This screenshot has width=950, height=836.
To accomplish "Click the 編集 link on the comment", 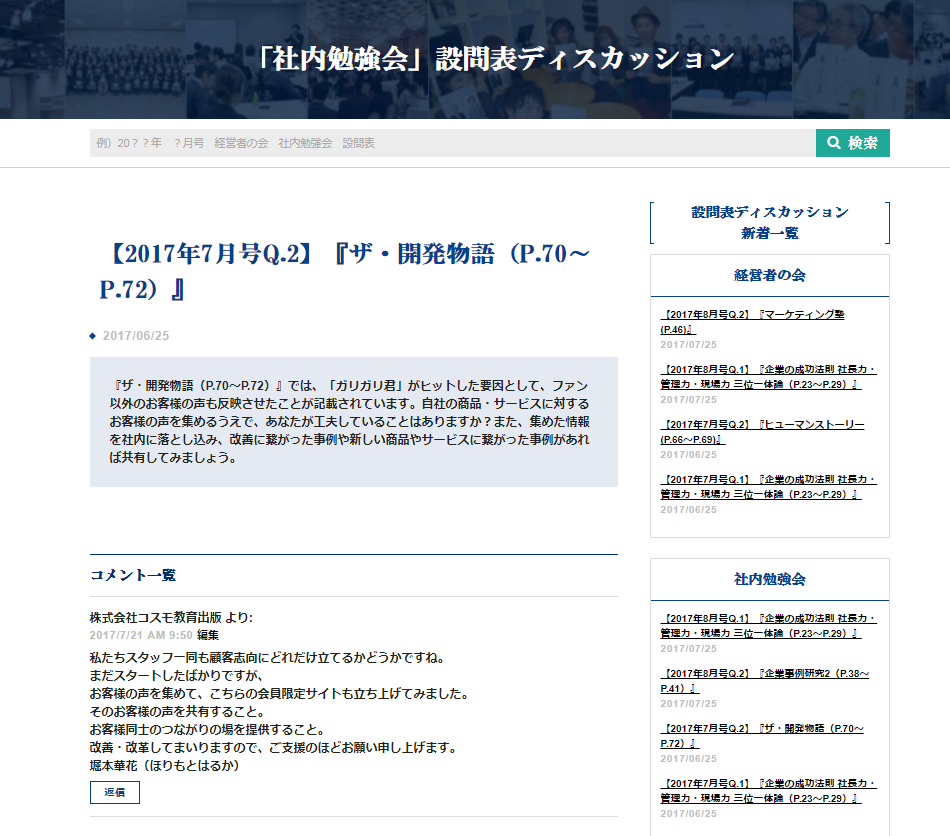I will tap(208, 635).
